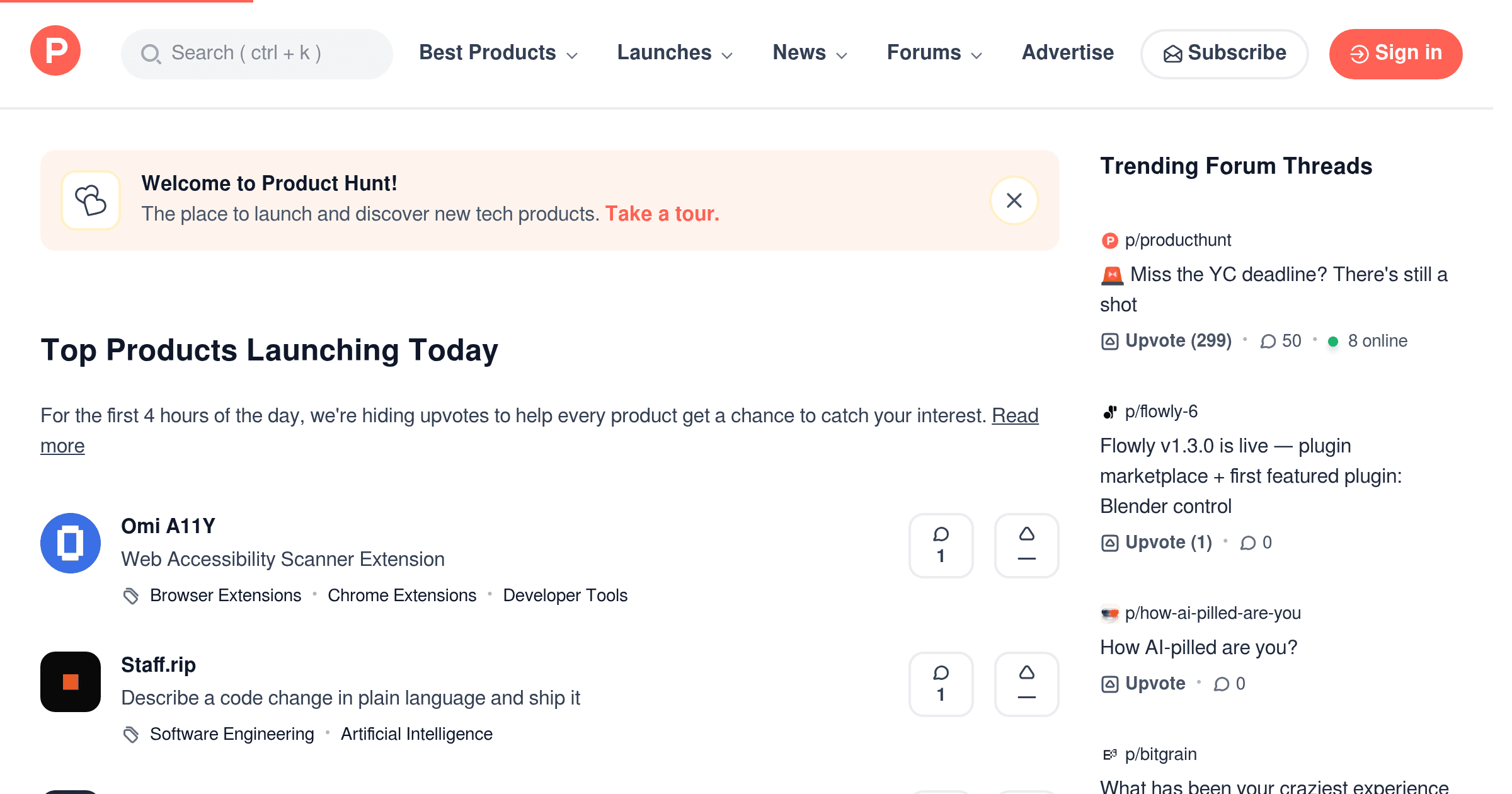This screenshot has width=1512, height=794.
Task: Upvote the Staff.rip product
Action: [x=1027, y=684]
